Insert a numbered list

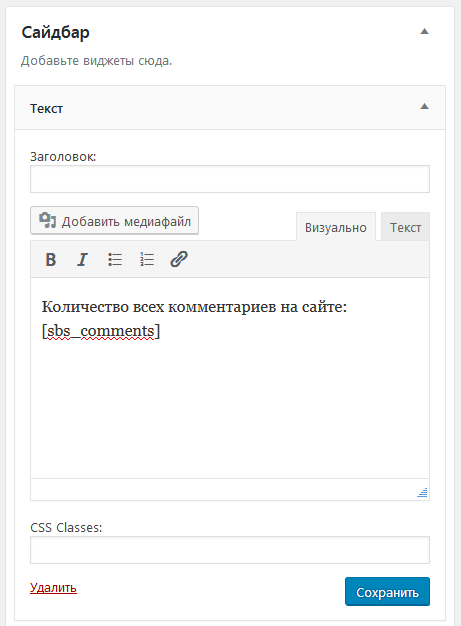pos(147,260)
